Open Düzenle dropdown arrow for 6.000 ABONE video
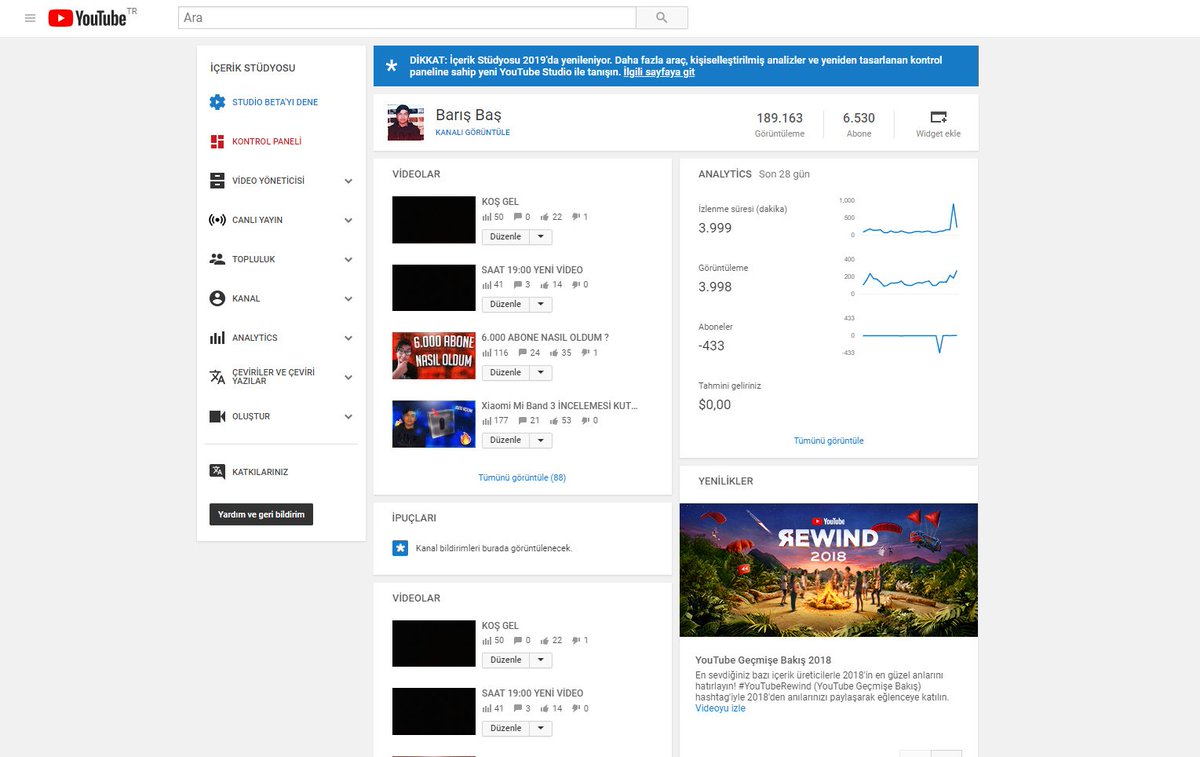 pos(539,373)
